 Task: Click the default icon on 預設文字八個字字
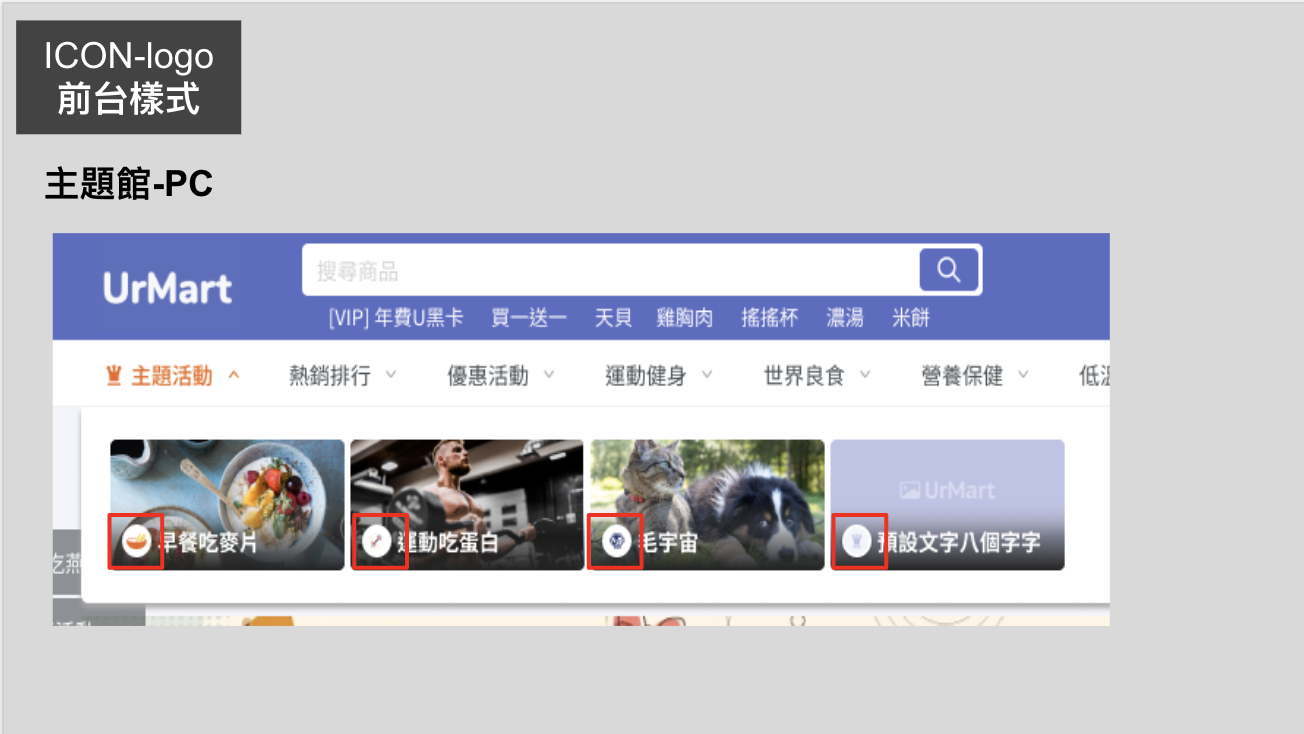pyautogui.click(x=856, y=542)
